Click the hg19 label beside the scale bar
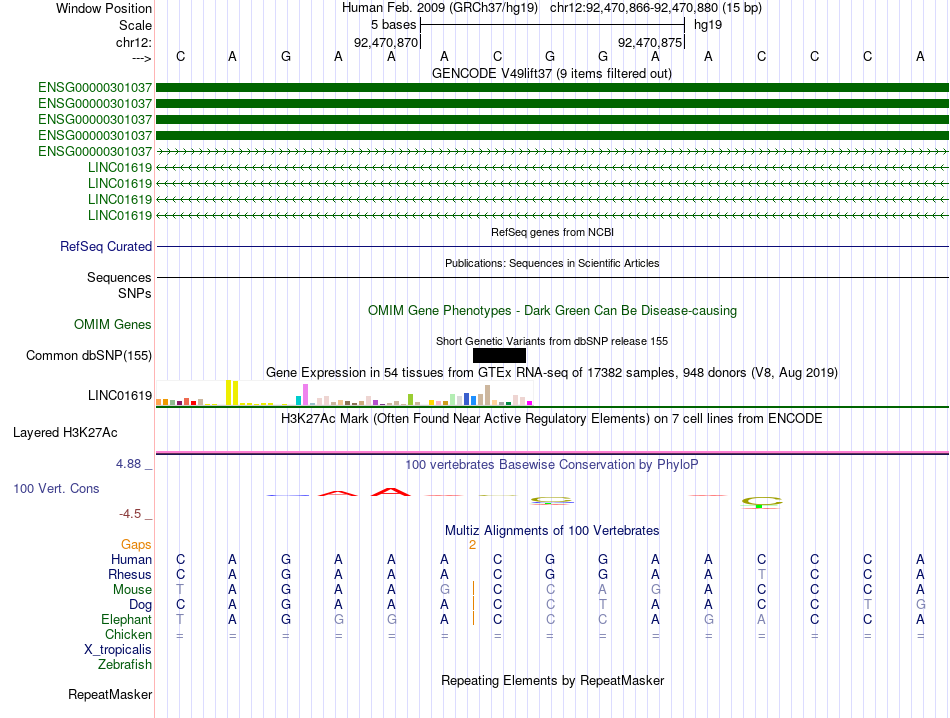Screen dimensions: 950x718 (x=708, y=25)
